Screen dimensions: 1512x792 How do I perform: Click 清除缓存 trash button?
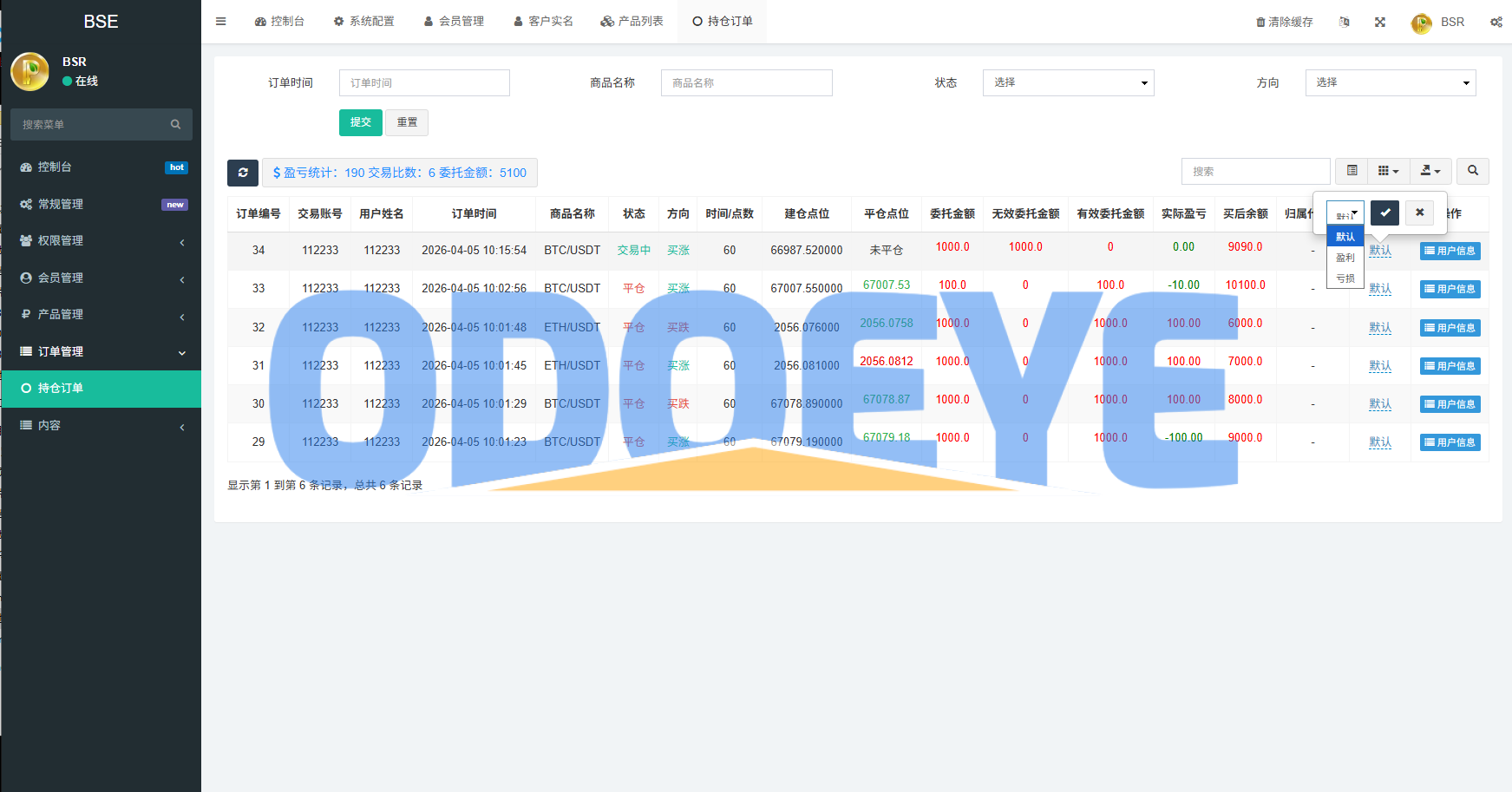click(1285, 22)
